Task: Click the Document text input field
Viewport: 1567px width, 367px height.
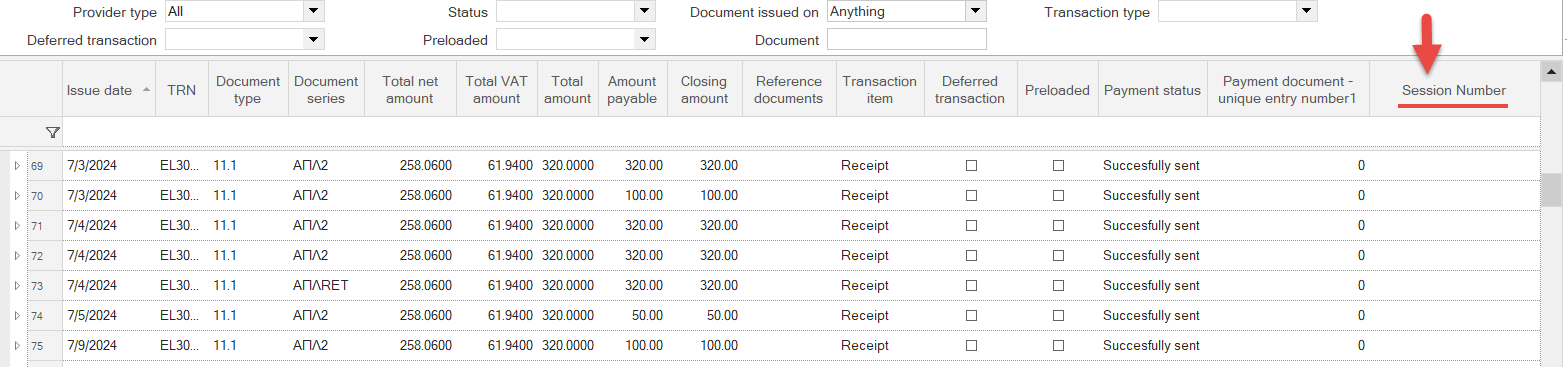Action: click(x=907, y=39)
